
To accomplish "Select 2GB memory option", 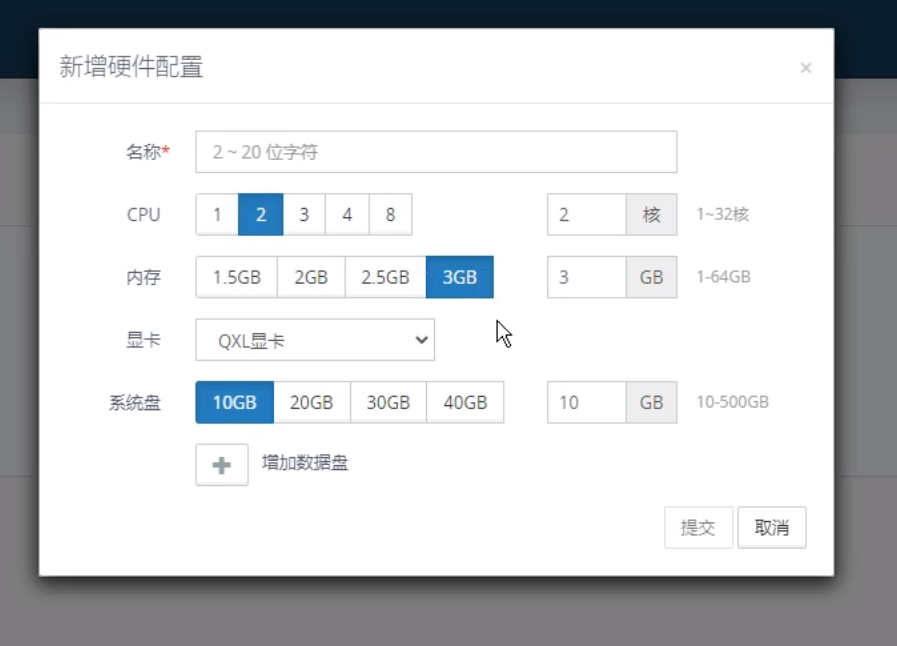I will point(311,278).
